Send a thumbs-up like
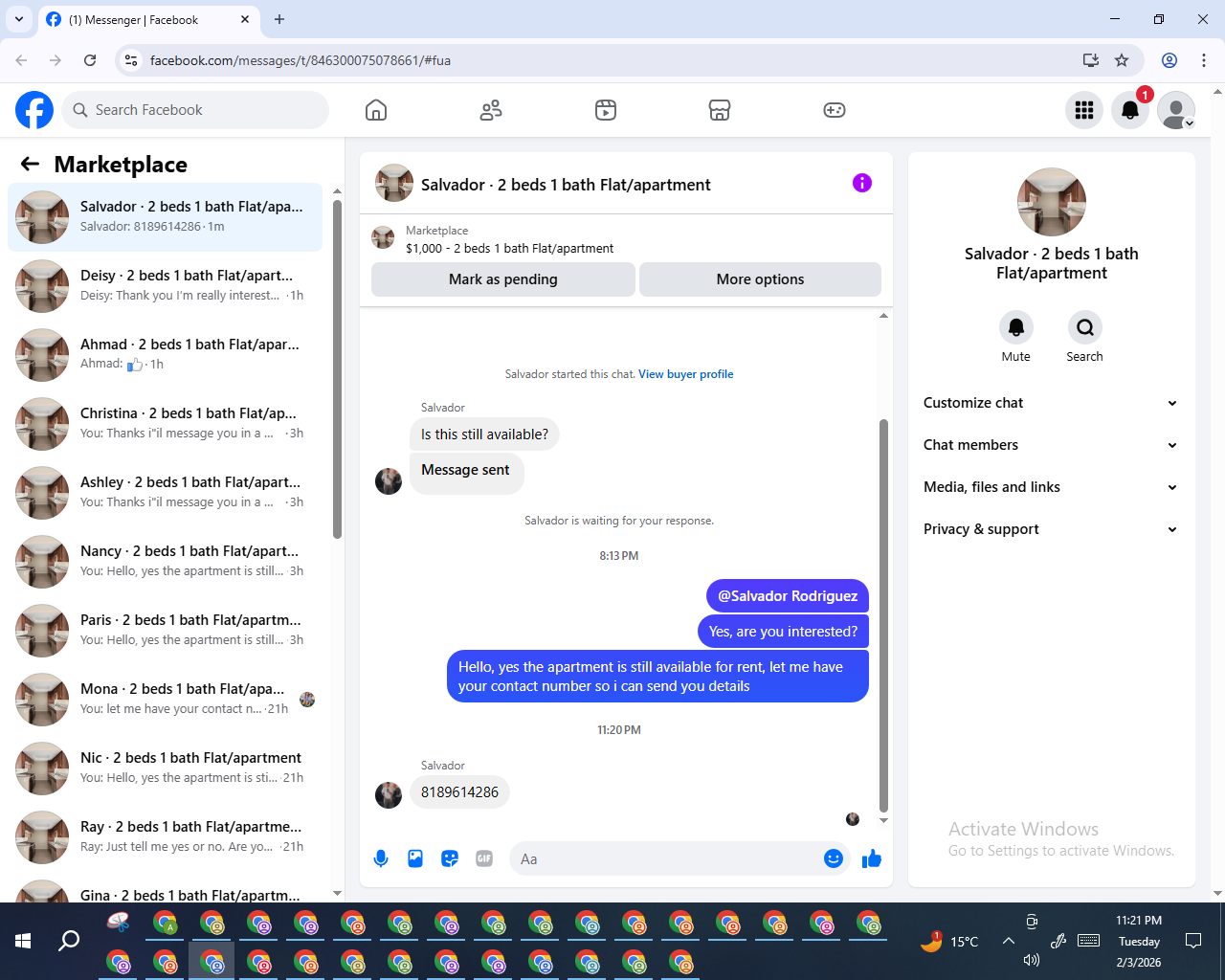The image size is (1225, 980). click(872, 858)
